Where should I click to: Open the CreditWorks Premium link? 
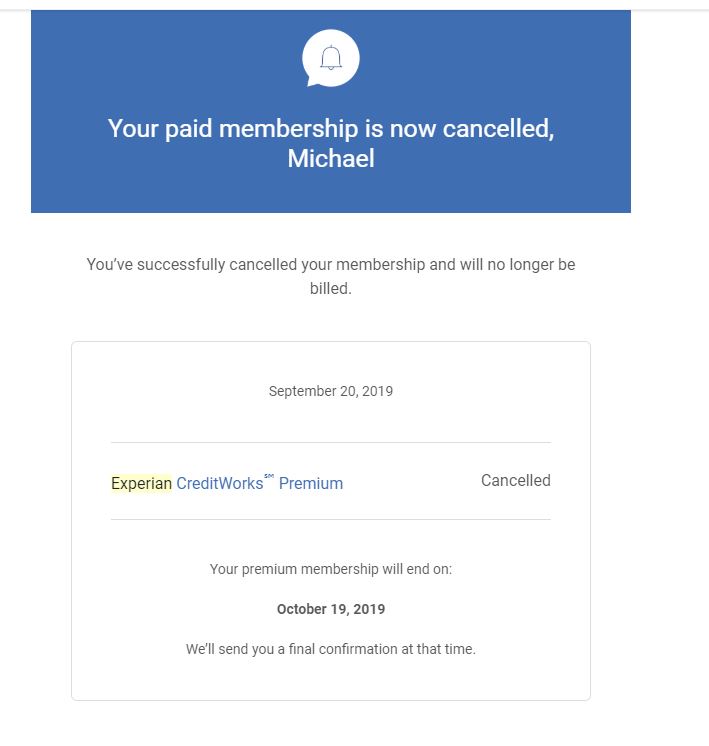(259, 483)
